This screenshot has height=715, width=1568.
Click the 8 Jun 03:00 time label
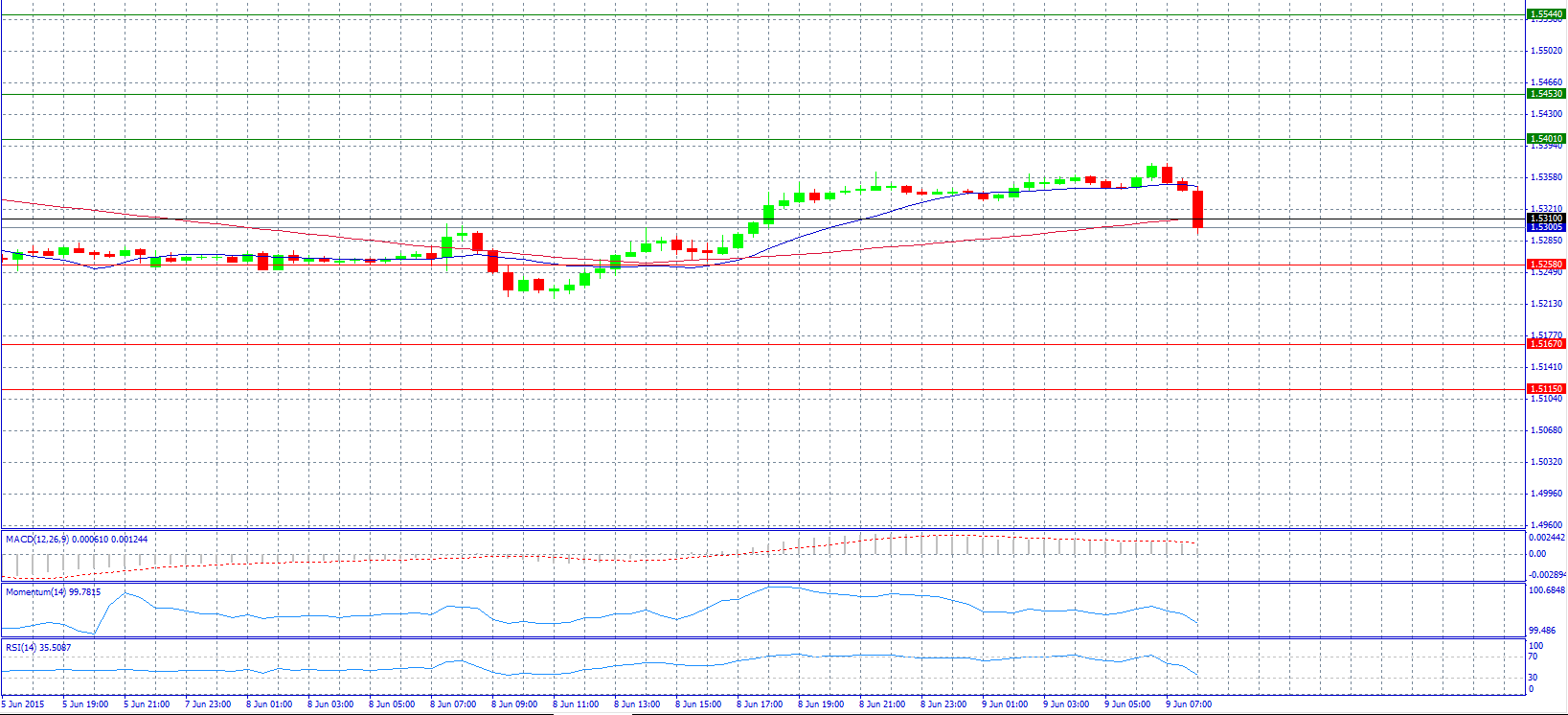pos(330,704)
